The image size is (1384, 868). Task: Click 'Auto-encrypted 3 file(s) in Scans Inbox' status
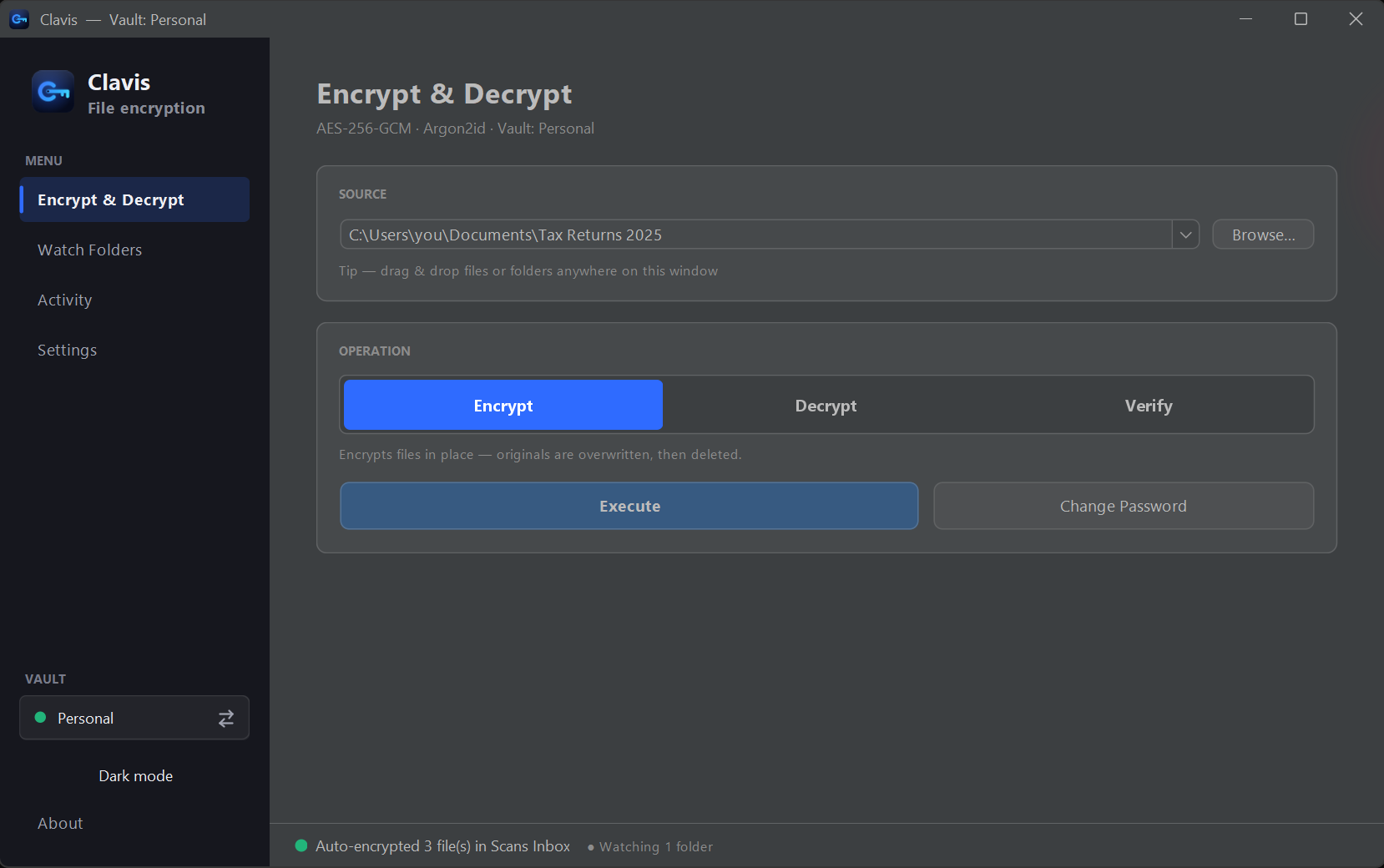pyautogui.click(x=442, y=846)
